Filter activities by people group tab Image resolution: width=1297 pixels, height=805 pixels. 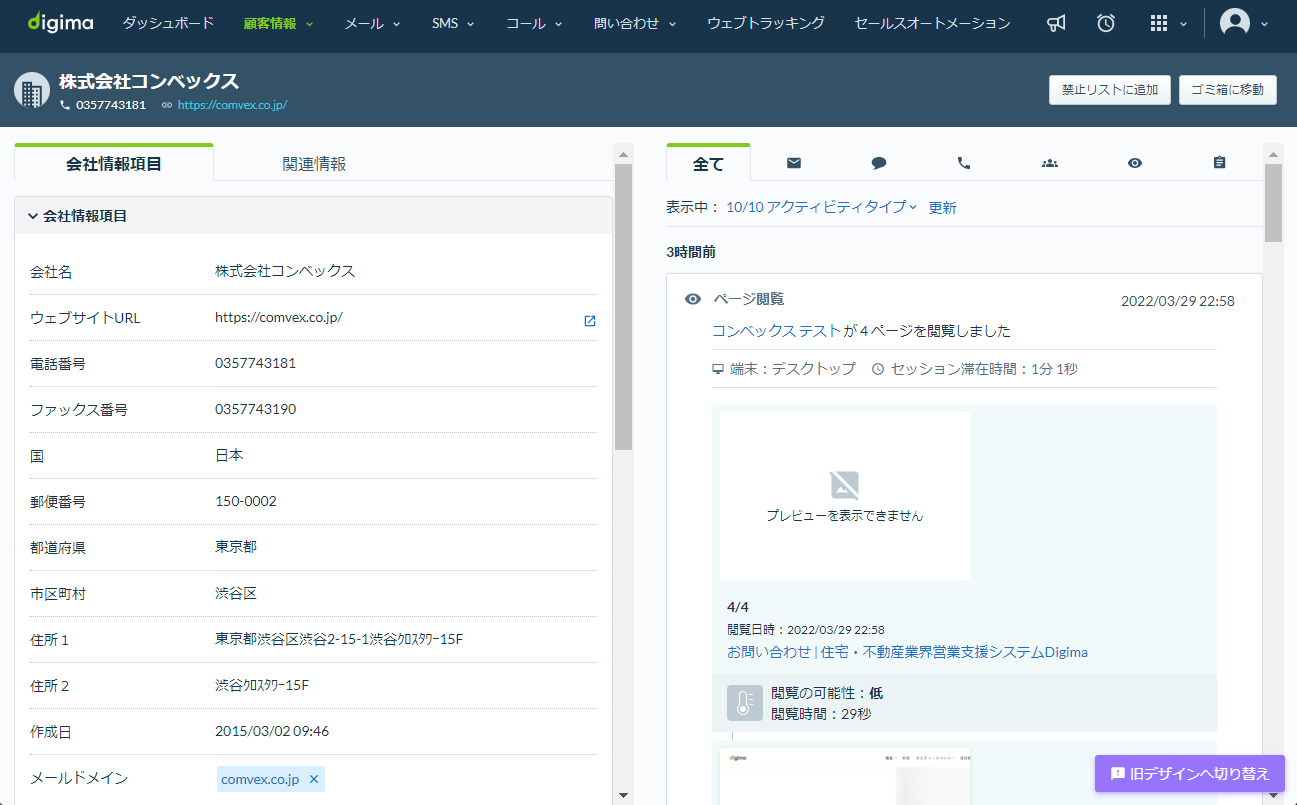[x=1049, y=162]
